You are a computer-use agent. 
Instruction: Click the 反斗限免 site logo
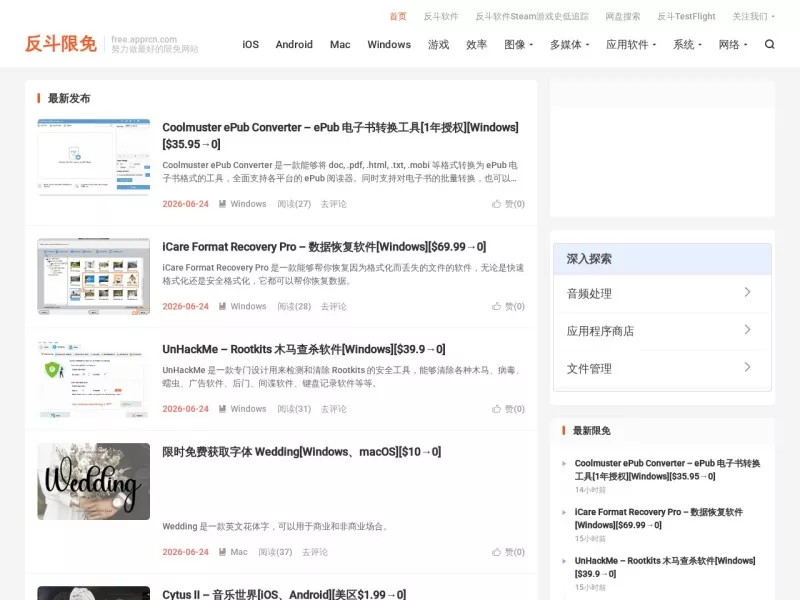(x=61, y=44)
